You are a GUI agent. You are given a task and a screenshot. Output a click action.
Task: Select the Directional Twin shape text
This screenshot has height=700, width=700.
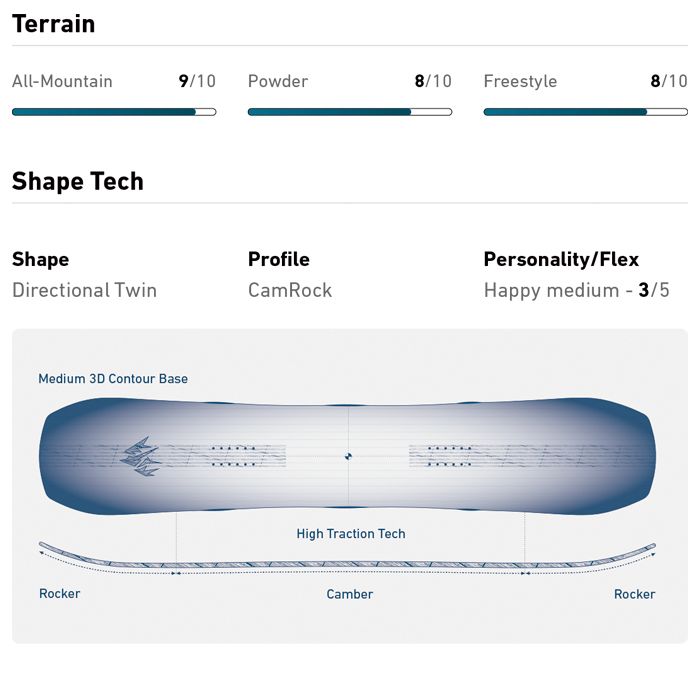tap(85, 290)
